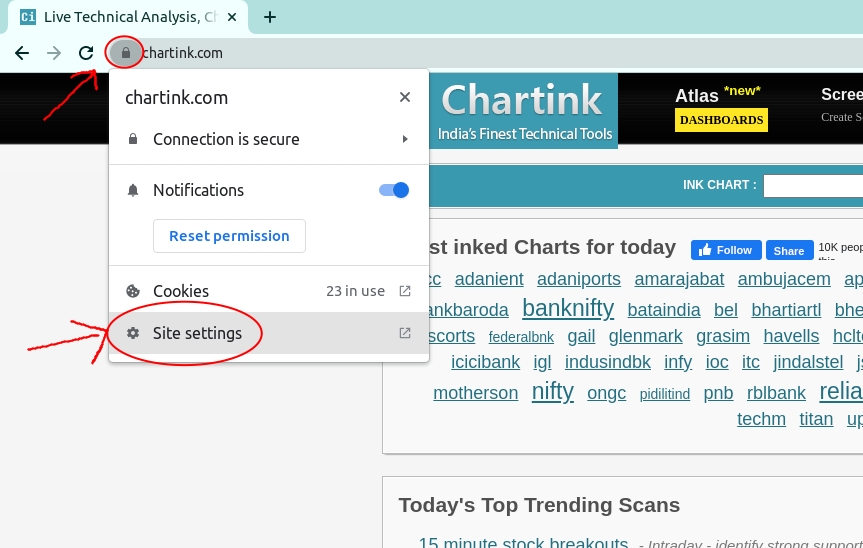
Task: Open indusindbk chart link
Action: (x=608, y=362)
